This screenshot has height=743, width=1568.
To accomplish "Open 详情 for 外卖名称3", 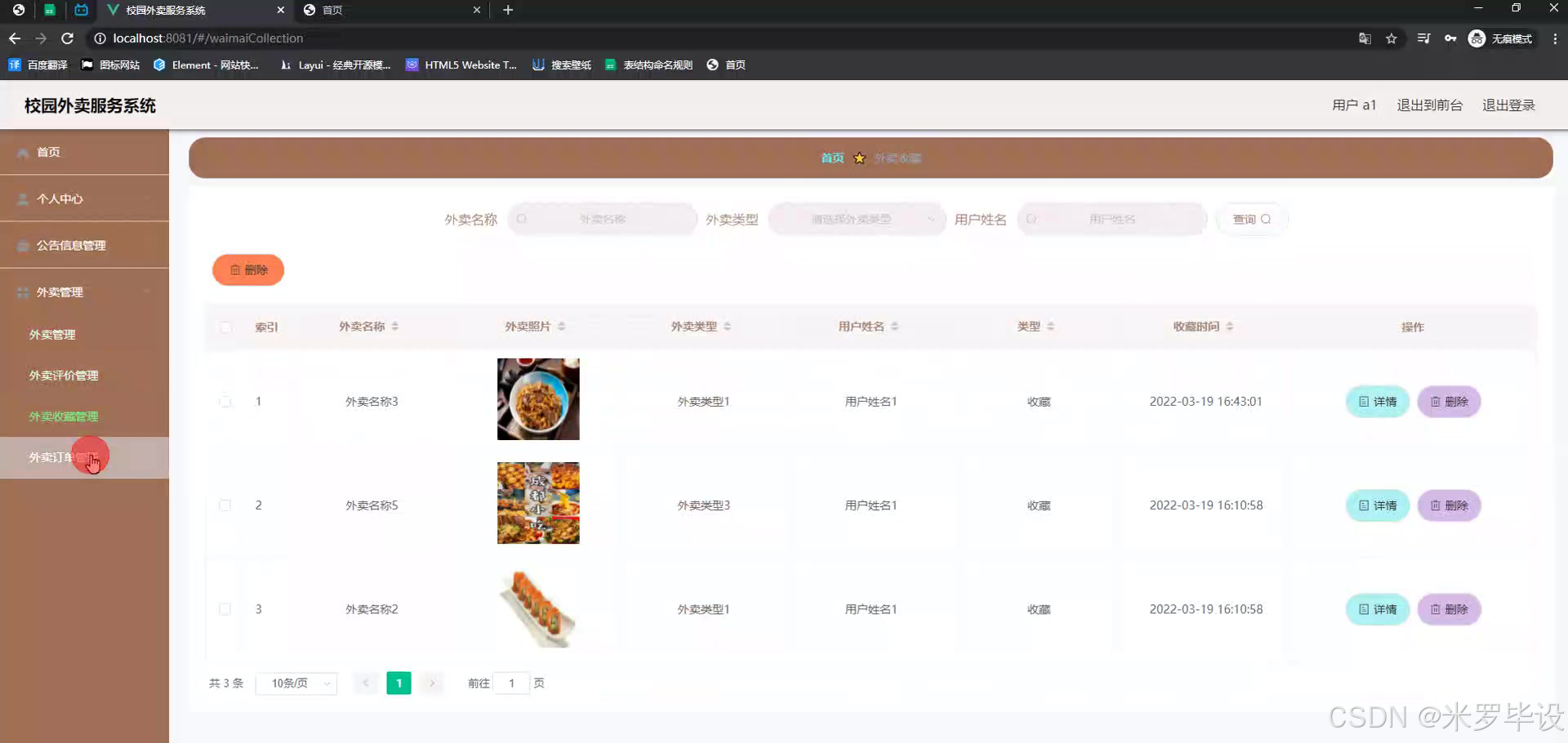I will click(x=1376, y=401).
